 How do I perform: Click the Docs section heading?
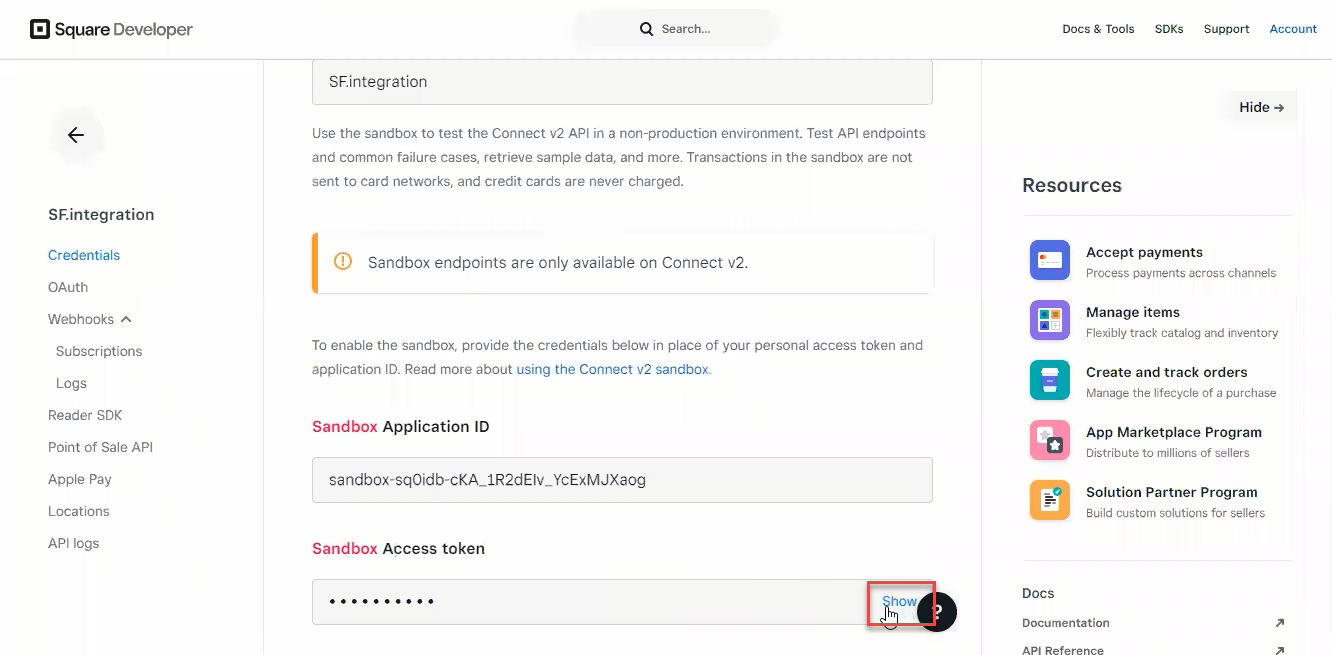[x=1038, y=593]
